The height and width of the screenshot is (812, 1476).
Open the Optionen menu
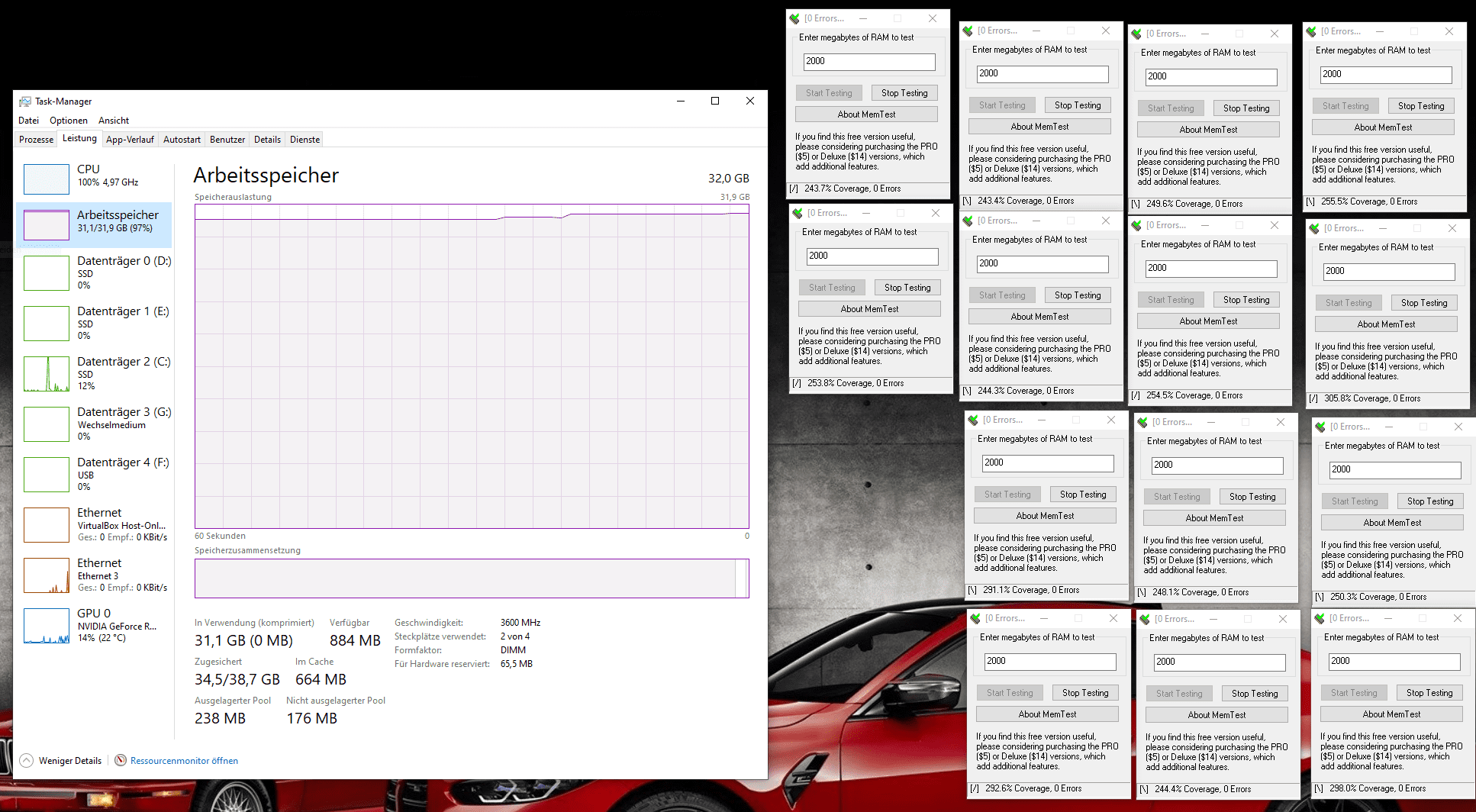(x=69, y=121)
